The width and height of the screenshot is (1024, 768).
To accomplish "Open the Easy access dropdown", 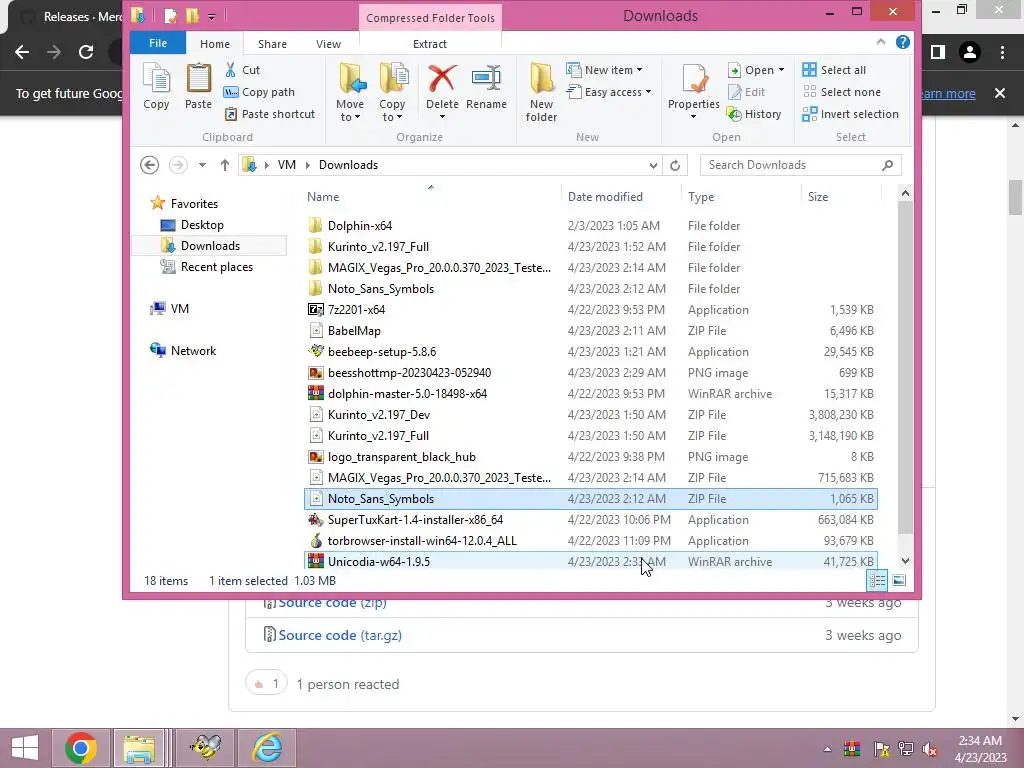I will 648,92.
